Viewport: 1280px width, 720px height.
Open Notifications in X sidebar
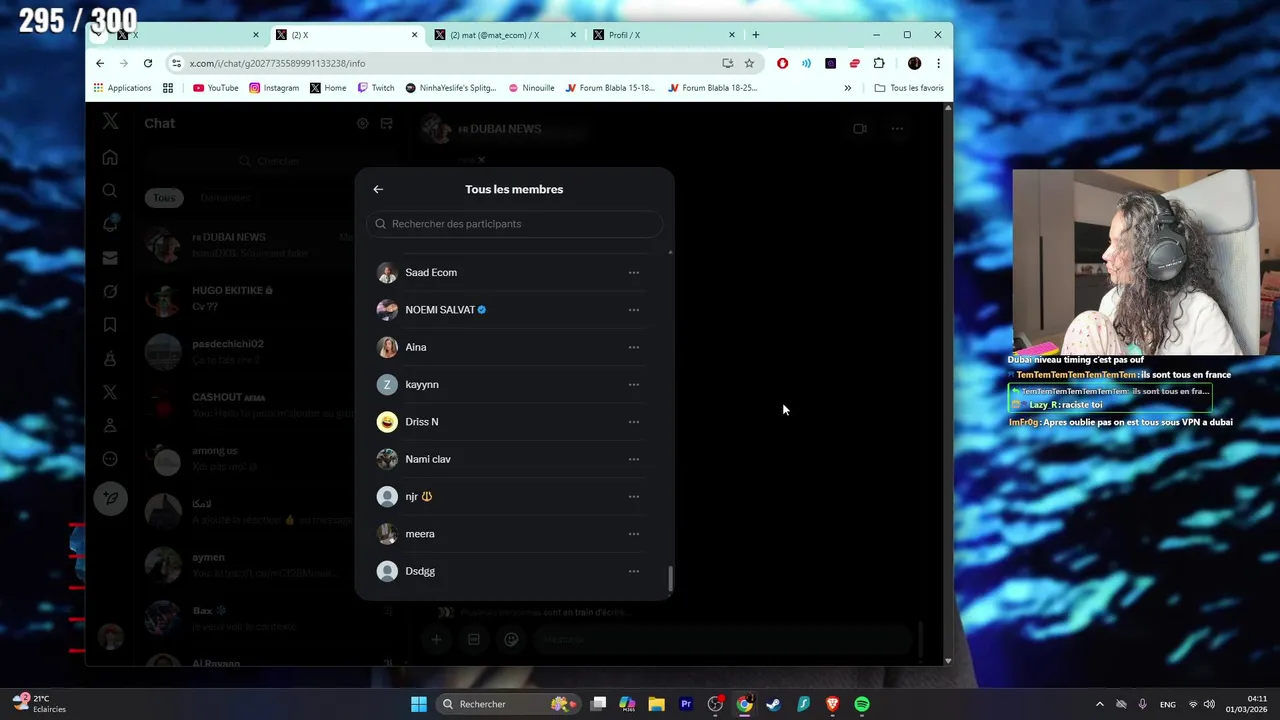pyautogui.click(x=110, y=224)
